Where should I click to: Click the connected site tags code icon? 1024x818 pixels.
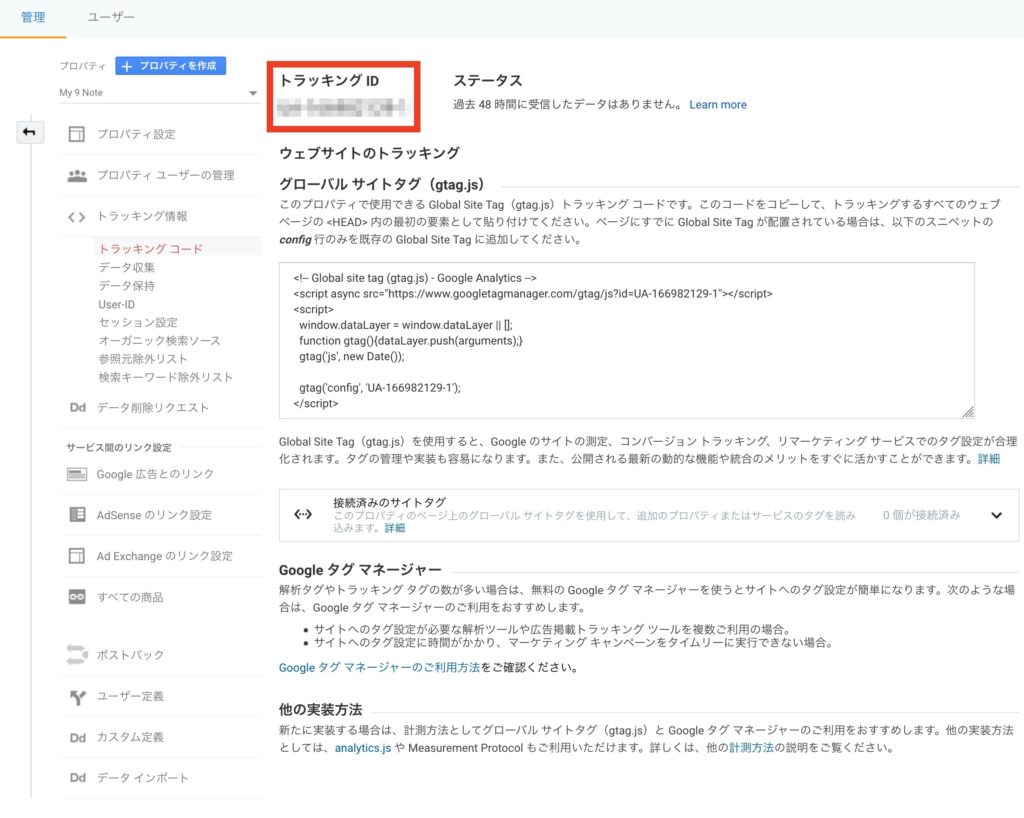point(303,514)
